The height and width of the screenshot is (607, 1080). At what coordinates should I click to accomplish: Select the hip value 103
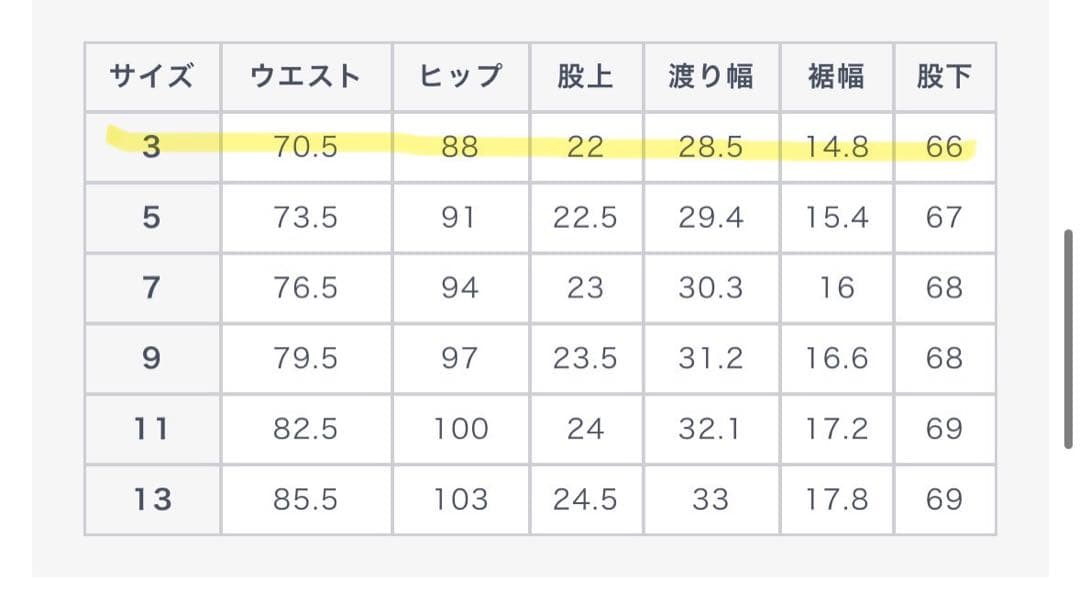click(x=459, y=499)
